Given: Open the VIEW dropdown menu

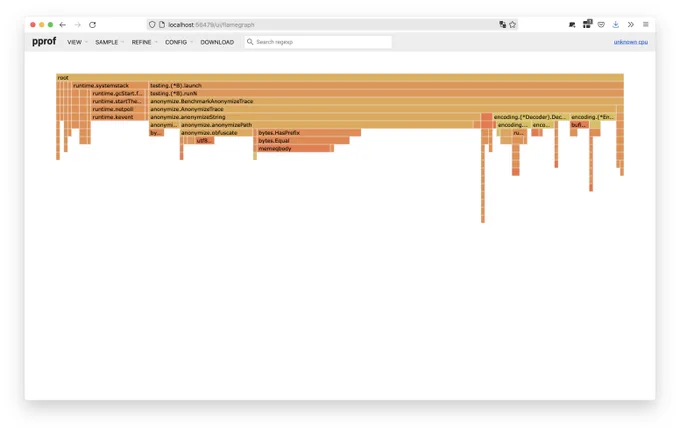Looking at the screenshot, I should 77,42.
